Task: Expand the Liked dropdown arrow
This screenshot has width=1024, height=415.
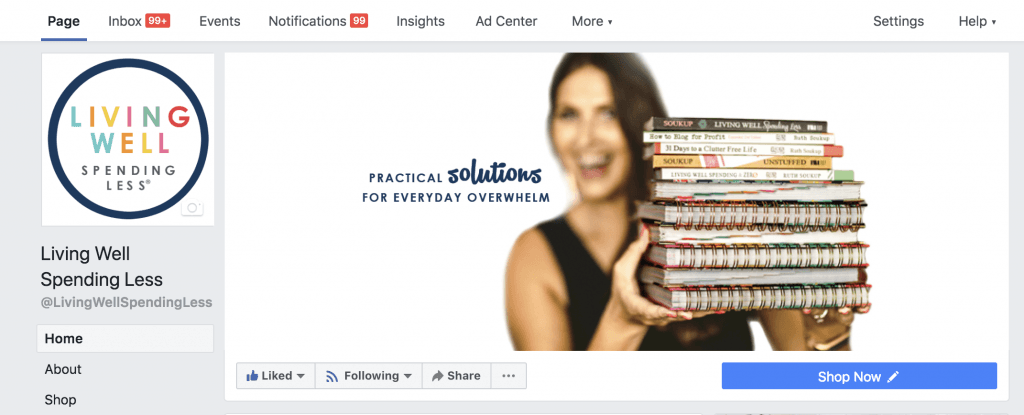Action: [x=300, y=376]
